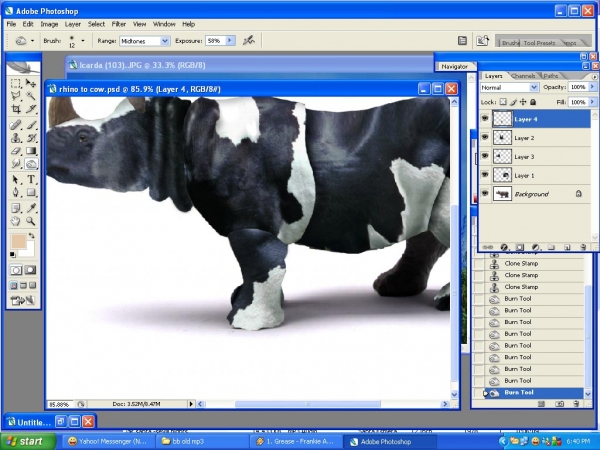Open the Image menu

coord(49,24)
